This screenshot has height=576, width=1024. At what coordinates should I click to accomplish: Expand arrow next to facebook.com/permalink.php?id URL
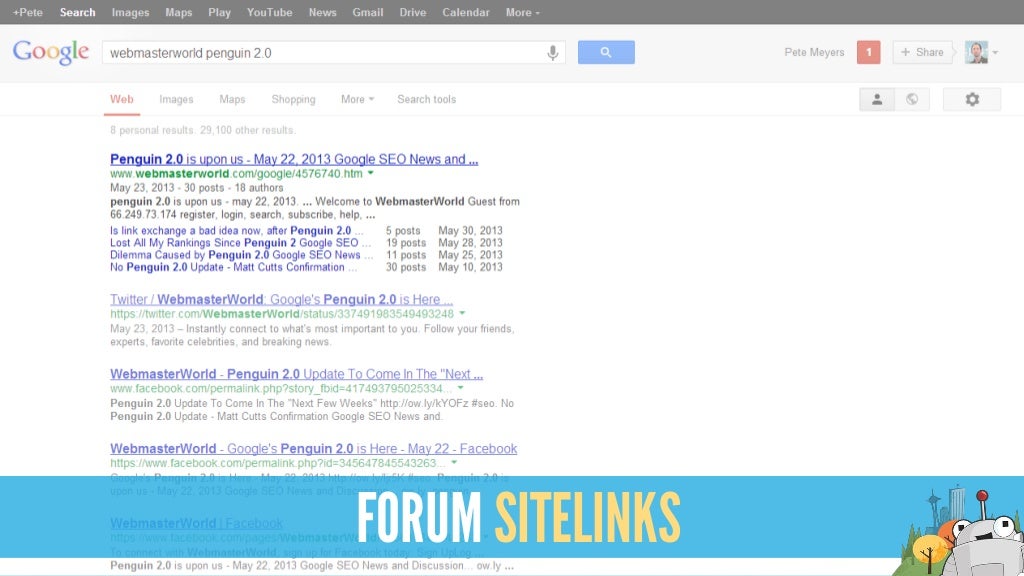point(454,462)
